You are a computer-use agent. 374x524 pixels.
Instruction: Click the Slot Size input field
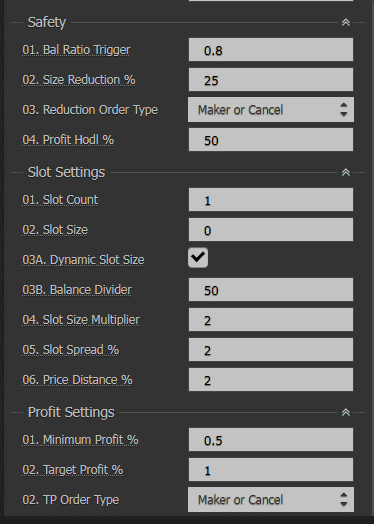coord(271,230)
